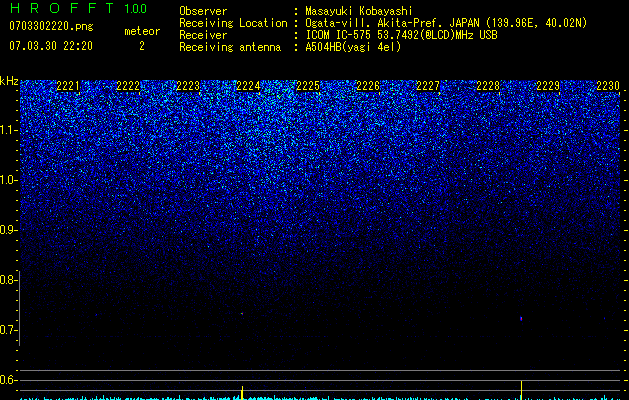The image size is (629, 400).
Task: Click the time marker 2228
Action: [x=488, y=86]
